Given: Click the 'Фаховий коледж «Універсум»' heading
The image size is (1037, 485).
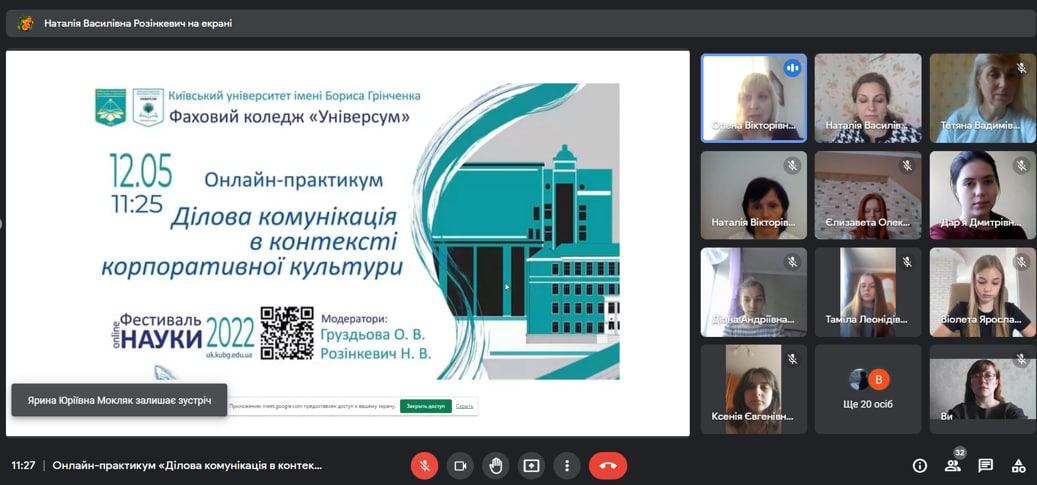Looking at the screenshot, I should click(x=289, y=117).
